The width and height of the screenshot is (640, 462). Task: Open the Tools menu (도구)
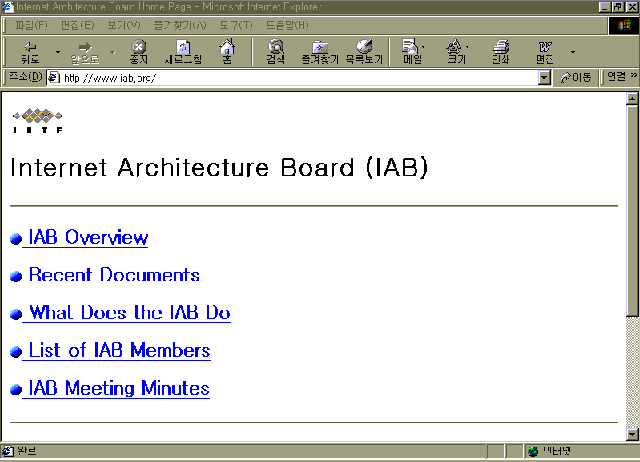pyautogui.click(x=236, y=25)
